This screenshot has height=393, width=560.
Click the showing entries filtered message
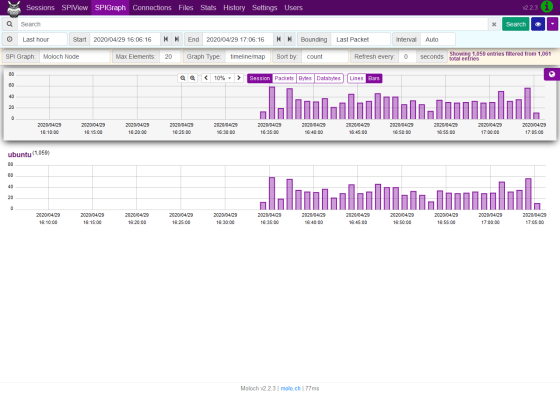[x=500, y=56]
